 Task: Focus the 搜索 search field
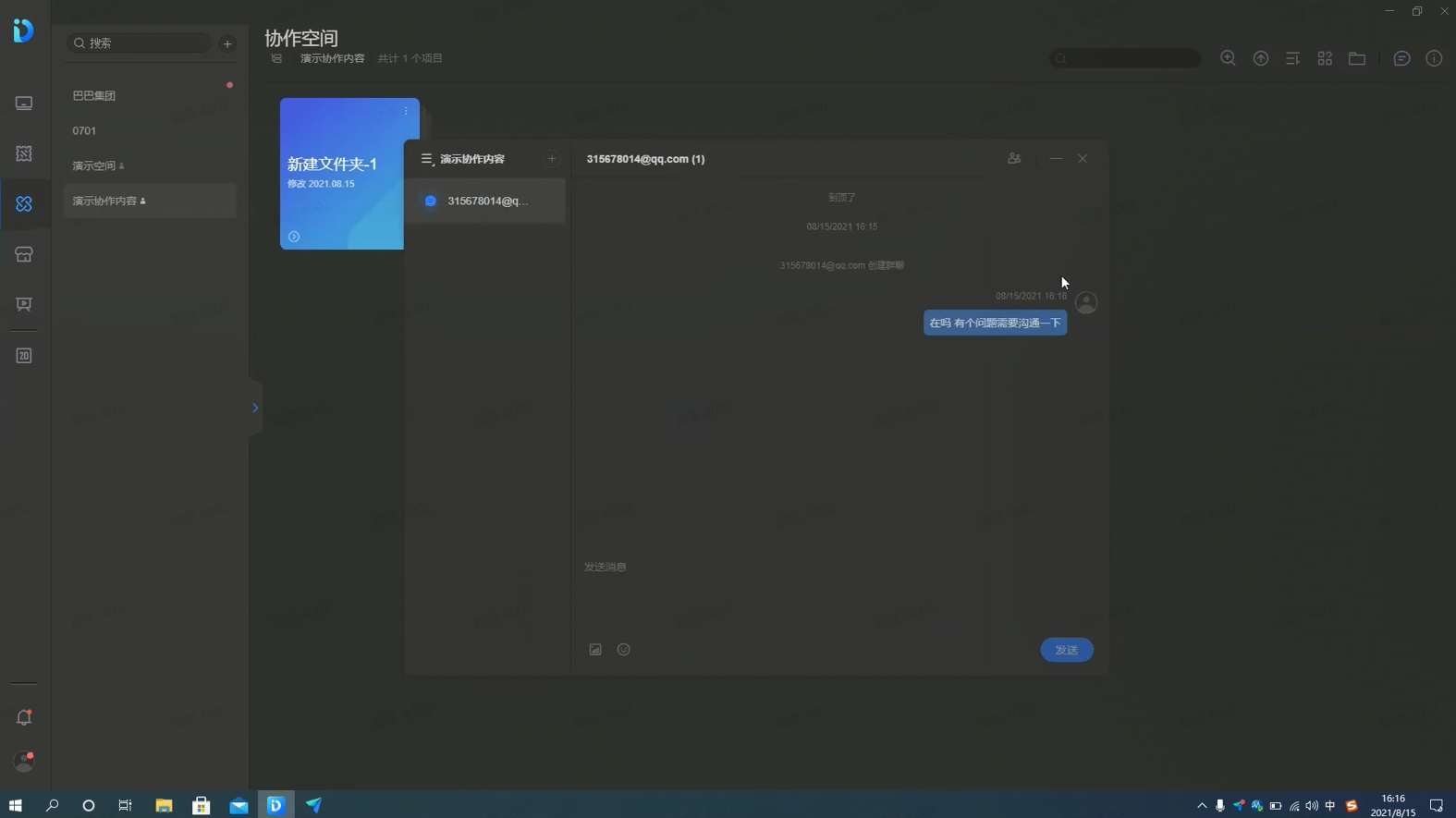click(139, 43)
